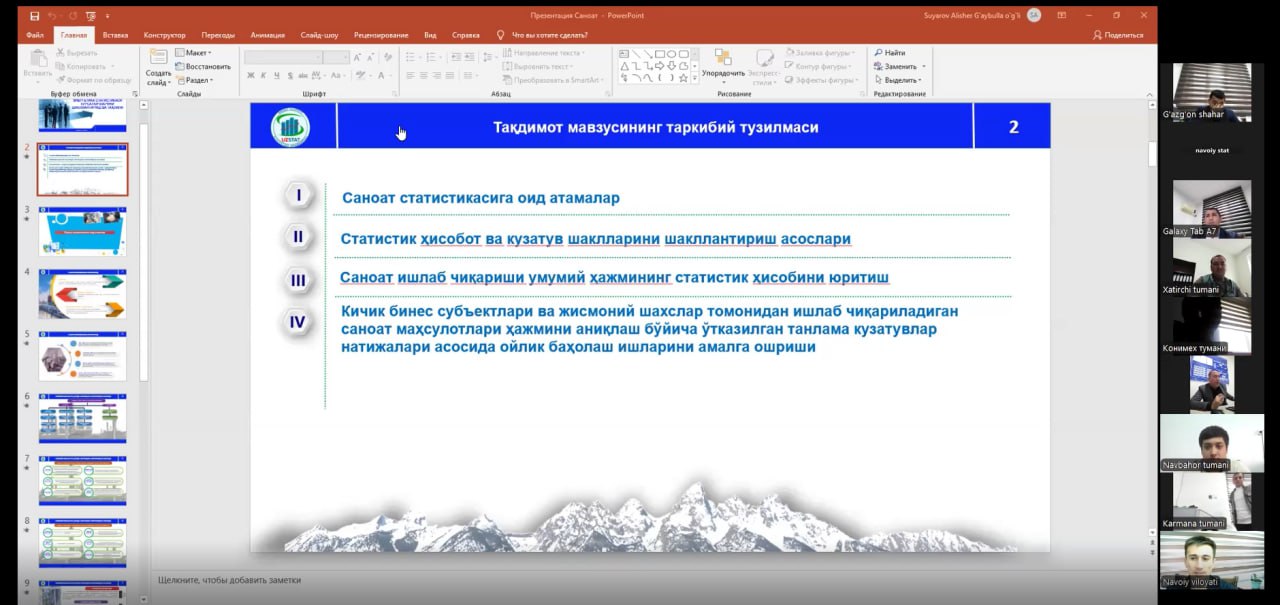Open the File (Файл) tab
The image size is (1280, 605).
pos(37,35)
